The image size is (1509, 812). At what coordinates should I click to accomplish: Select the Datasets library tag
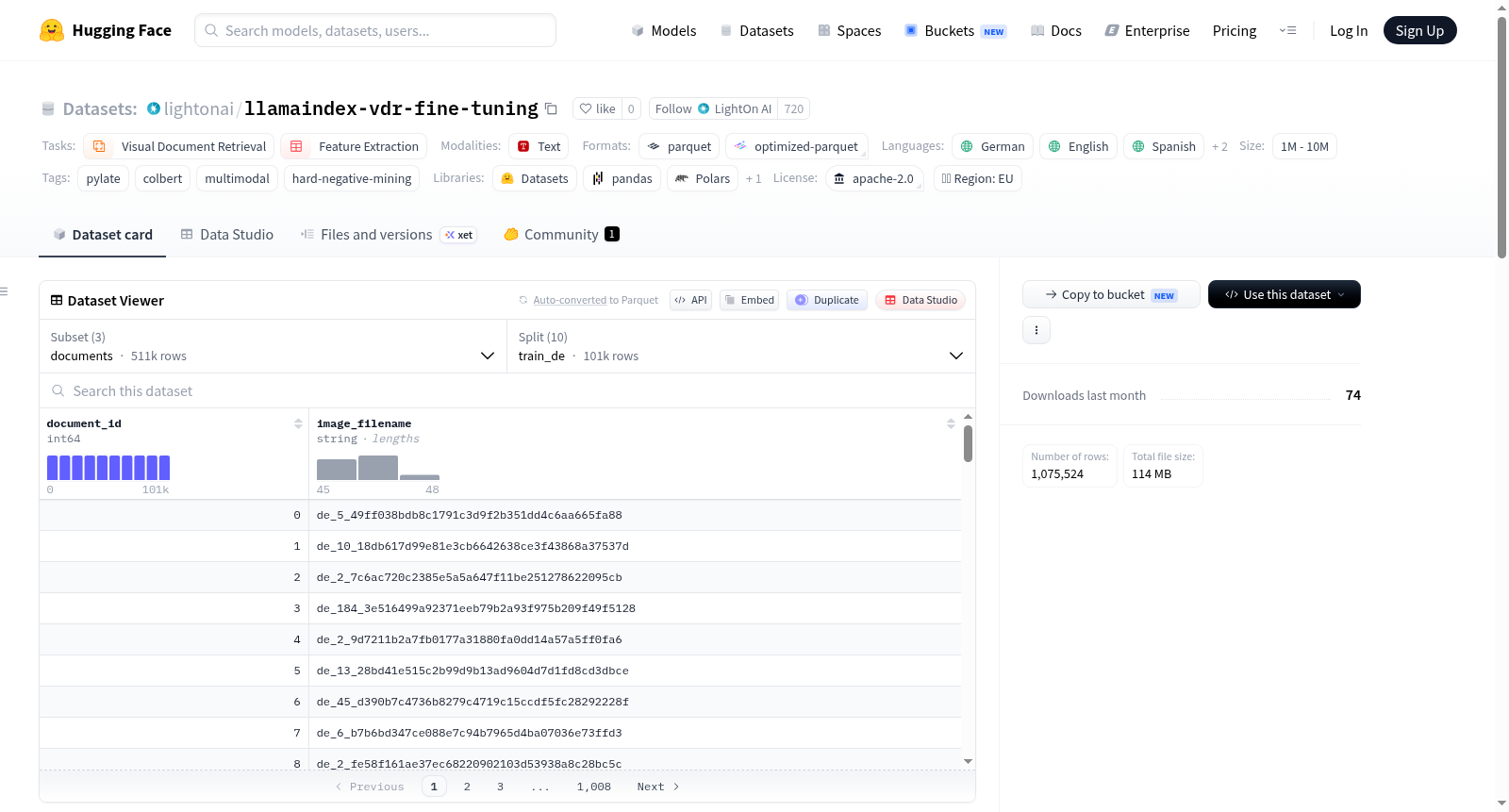point(535,178)
